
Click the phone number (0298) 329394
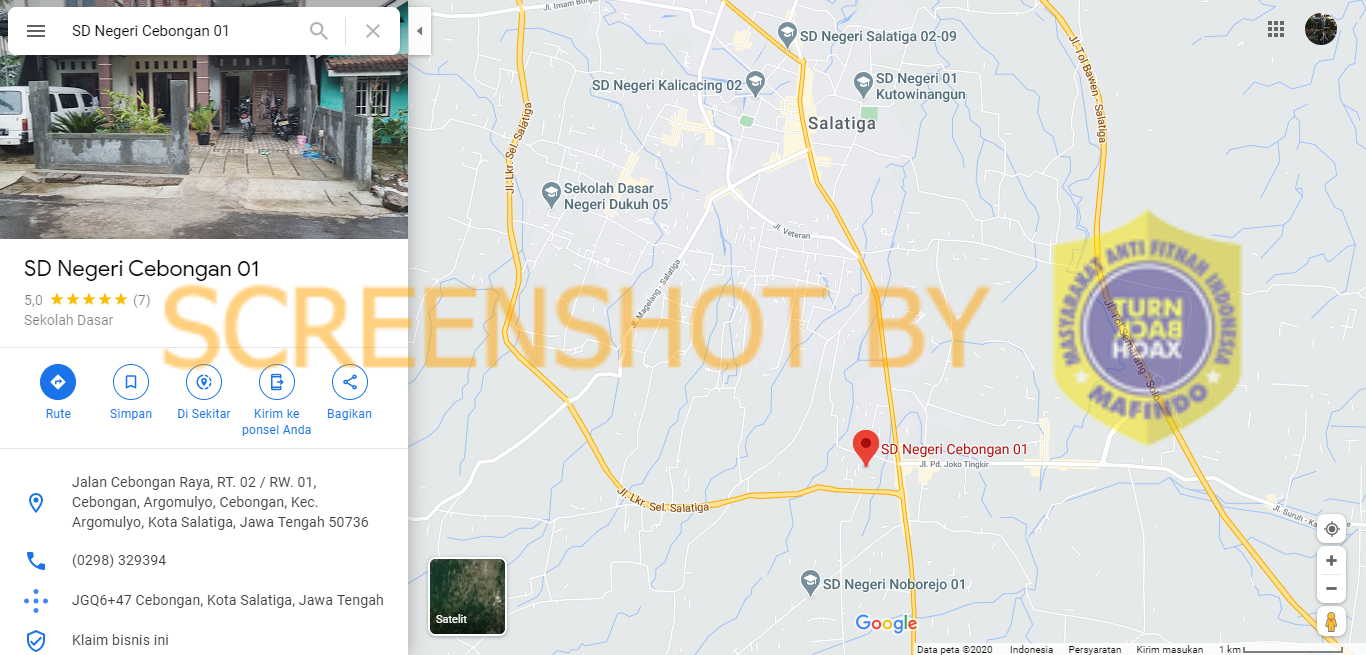click(119, 560)
